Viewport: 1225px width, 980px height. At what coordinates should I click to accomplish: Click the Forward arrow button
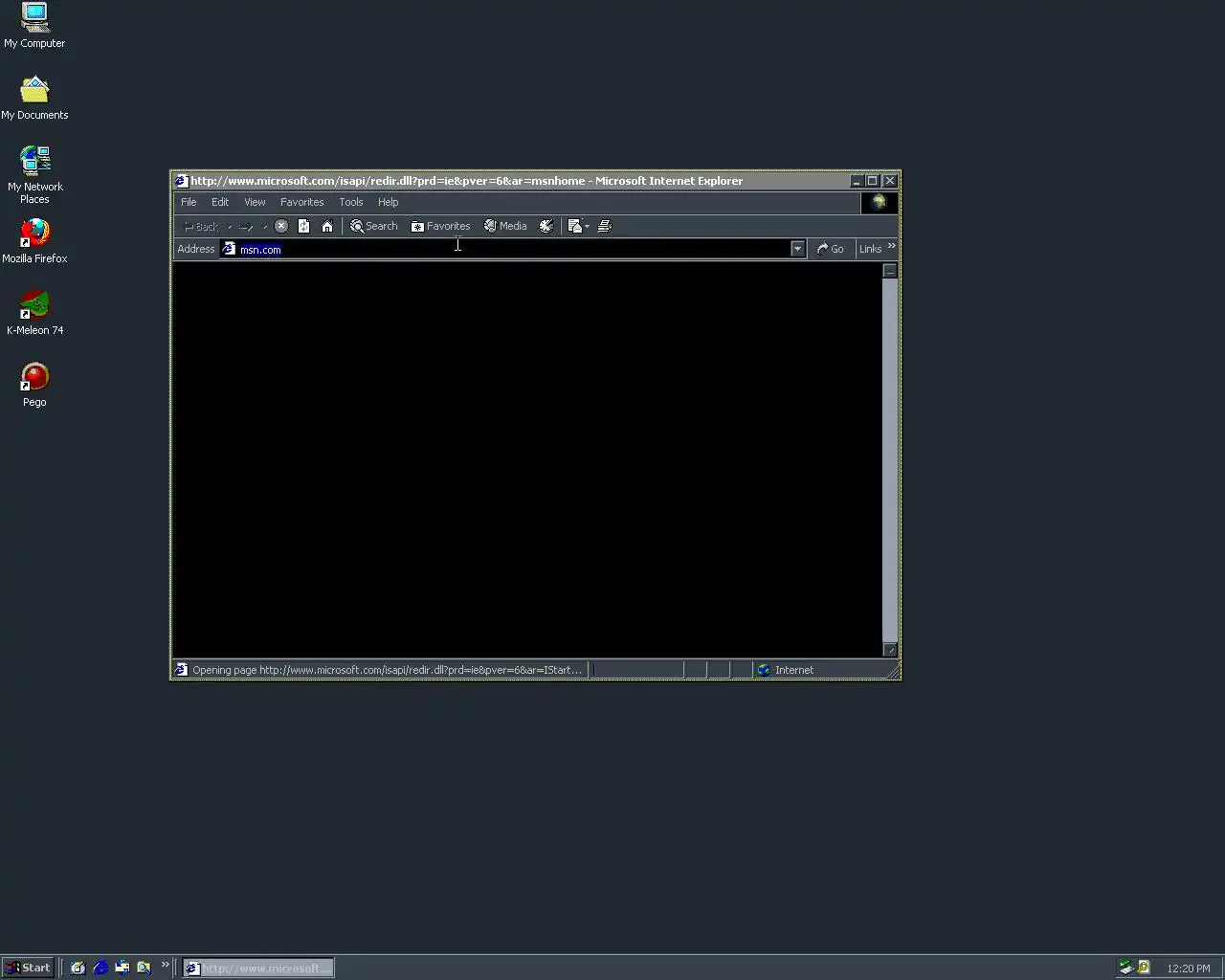coord(246,227)
